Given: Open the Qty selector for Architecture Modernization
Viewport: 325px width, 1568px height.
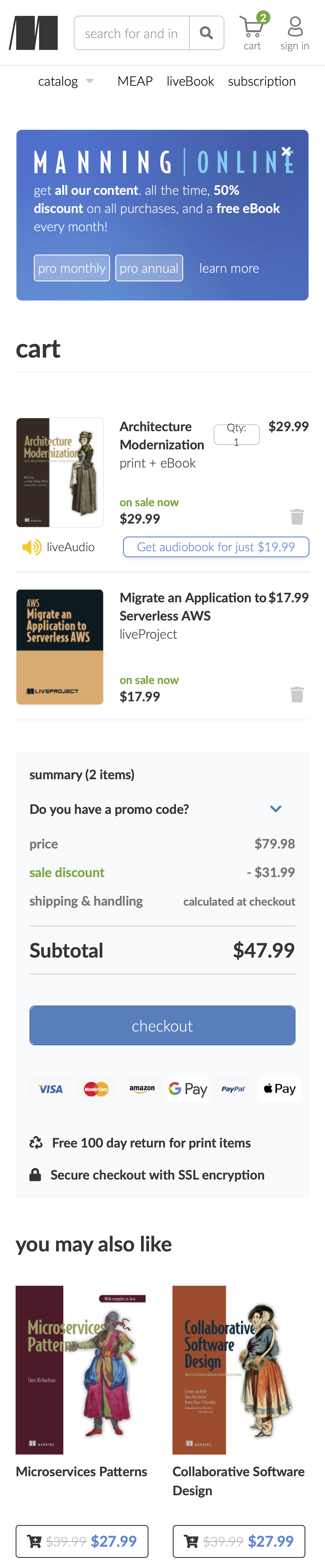Looking at the screenshot, I should [x=237, y=435].
